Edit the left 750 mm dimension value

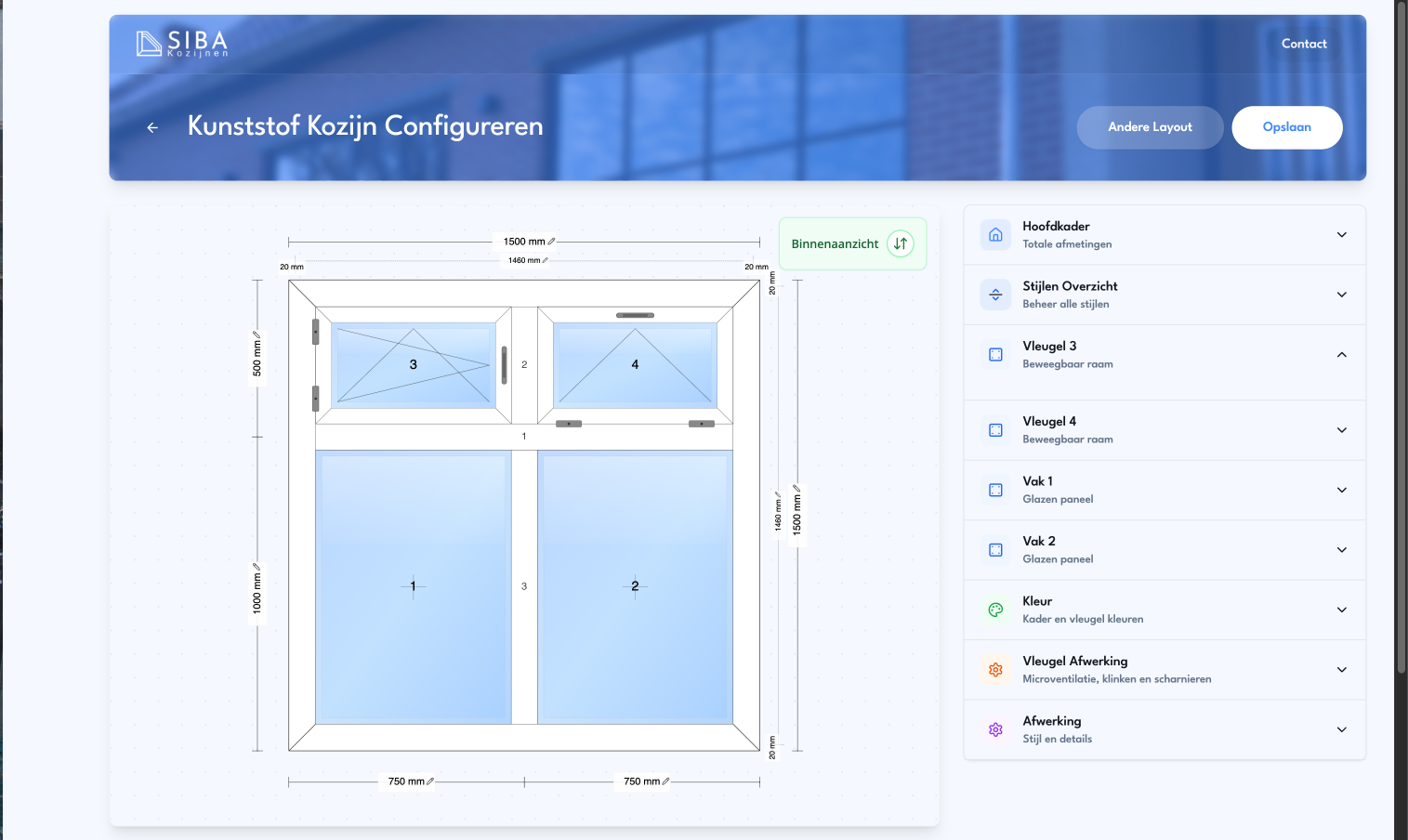(x=430, y=781)
